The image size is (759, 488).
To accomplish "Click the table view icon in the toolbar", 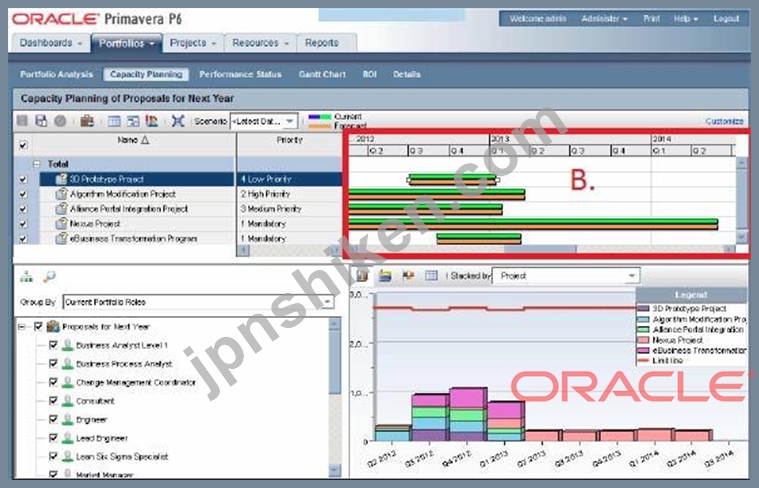I will tap(114, 121).
